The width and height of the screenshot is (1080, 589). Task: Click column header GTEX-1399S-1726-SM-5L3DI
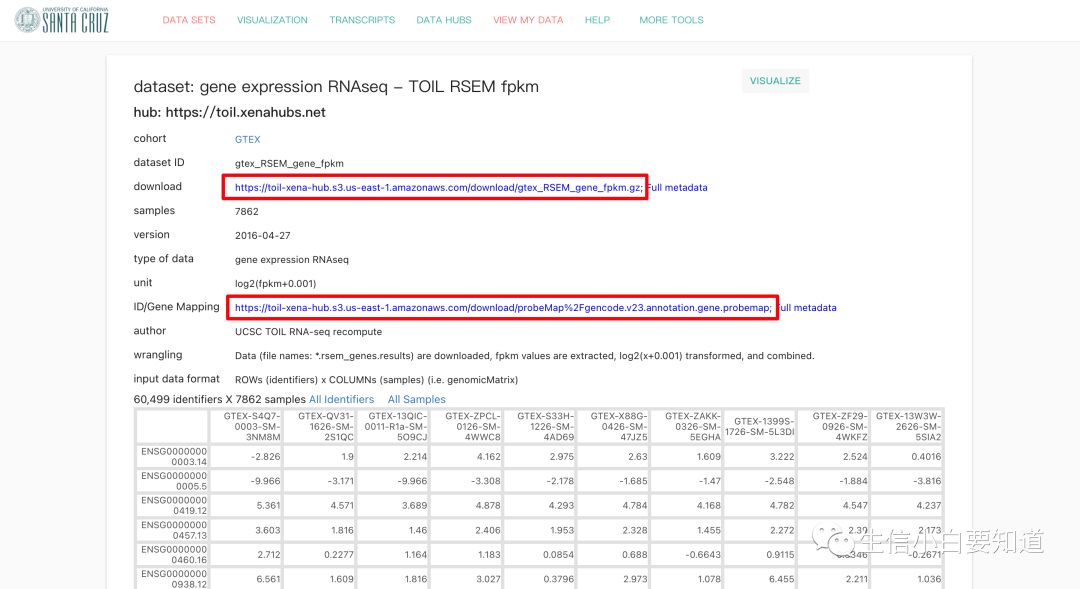[760, 426]
